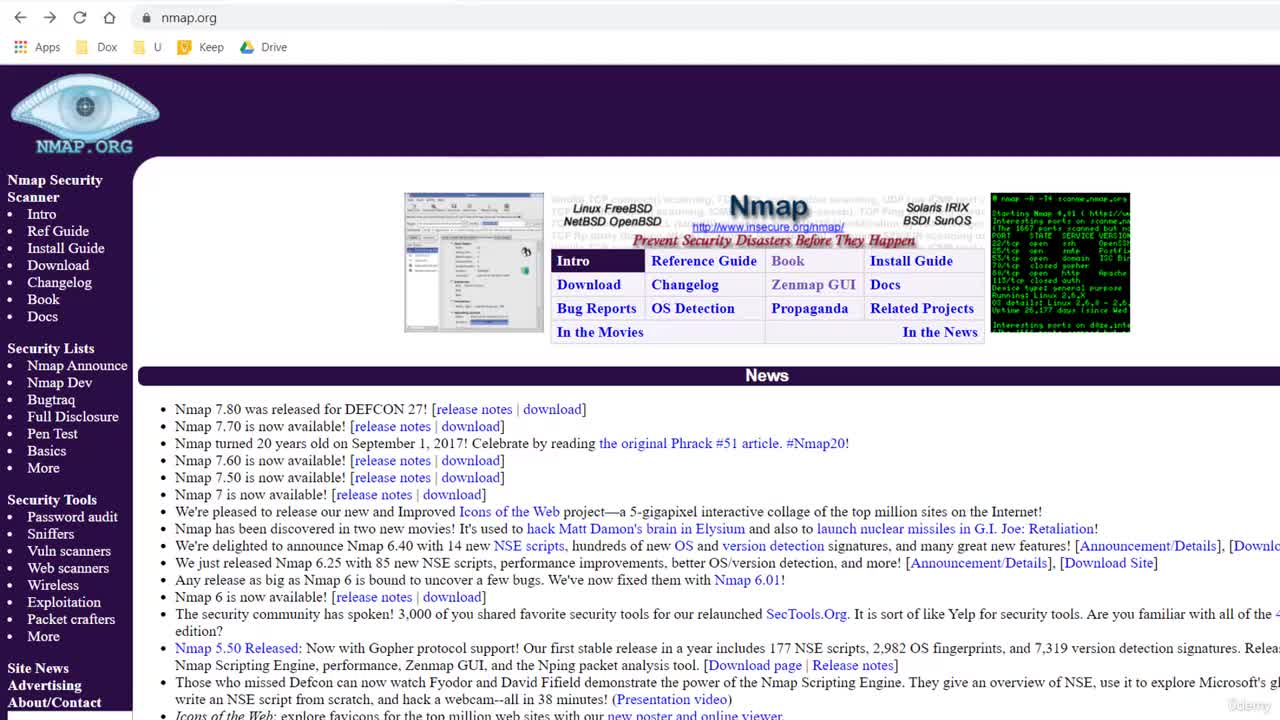Image resolution: width=1280 pixels, height=720 pixels.
Task: Open the Zenmap GUI screenshot thumbnail
Action: (x=474, y=262)
